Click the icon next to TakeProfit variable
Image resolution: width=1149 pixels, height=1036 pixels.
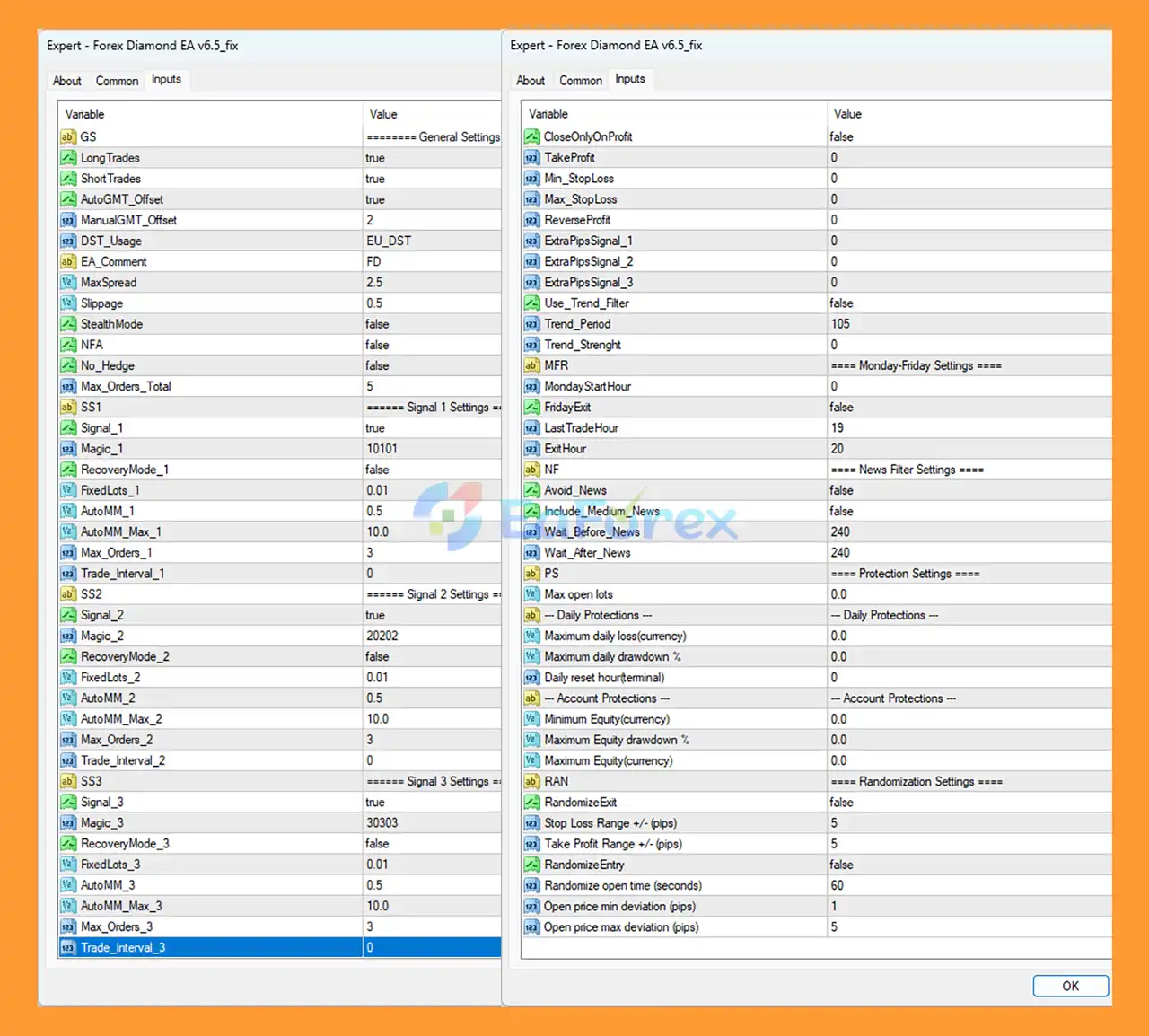[532, 158]
